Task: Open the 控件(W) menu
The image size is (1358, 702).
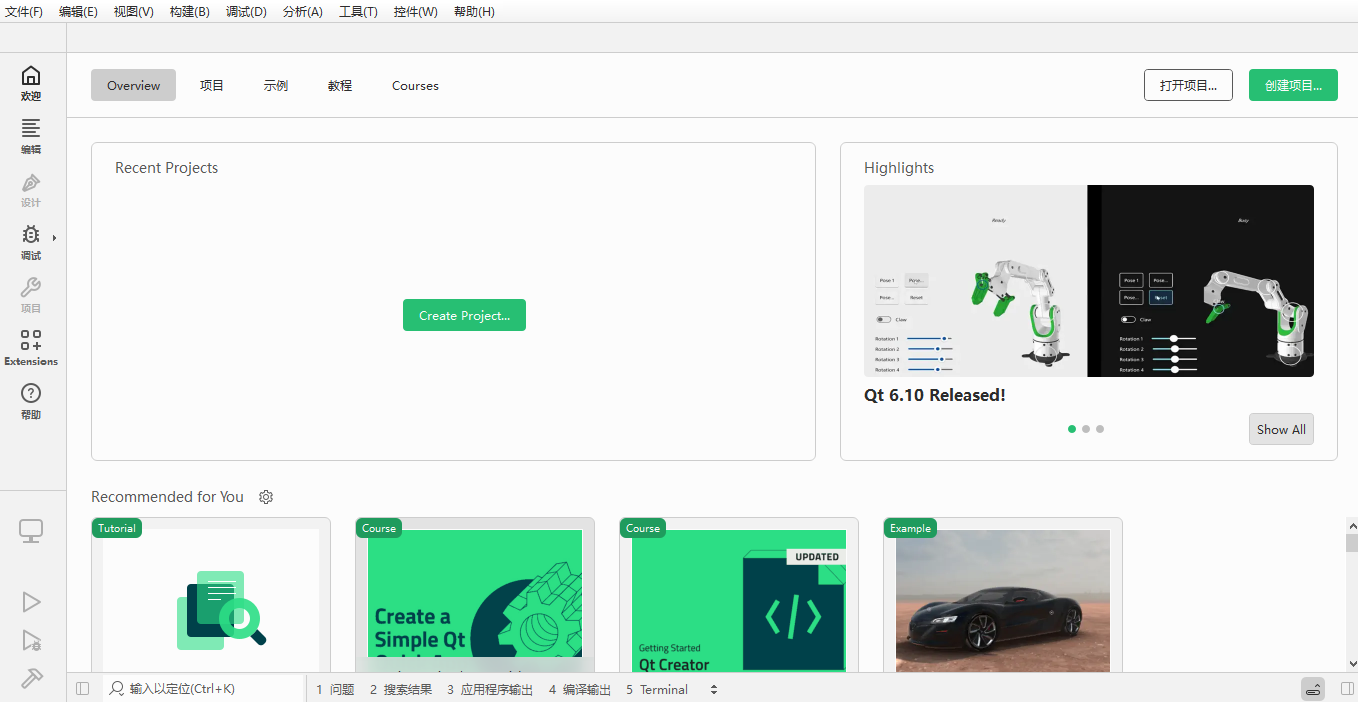Action: click(416, 11)
